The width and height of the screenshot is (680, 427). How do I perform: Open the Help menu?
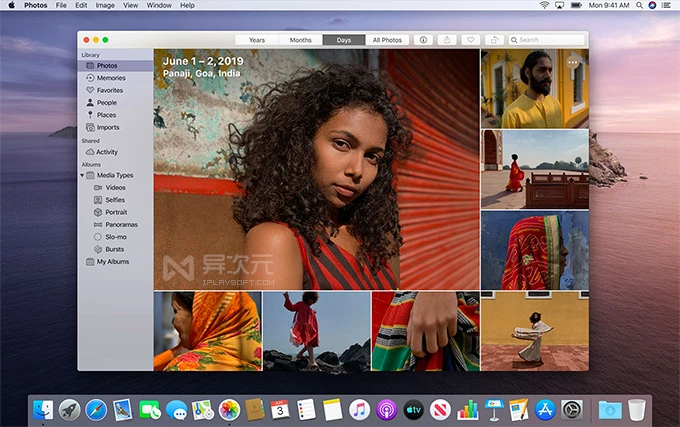coord(187,5)
